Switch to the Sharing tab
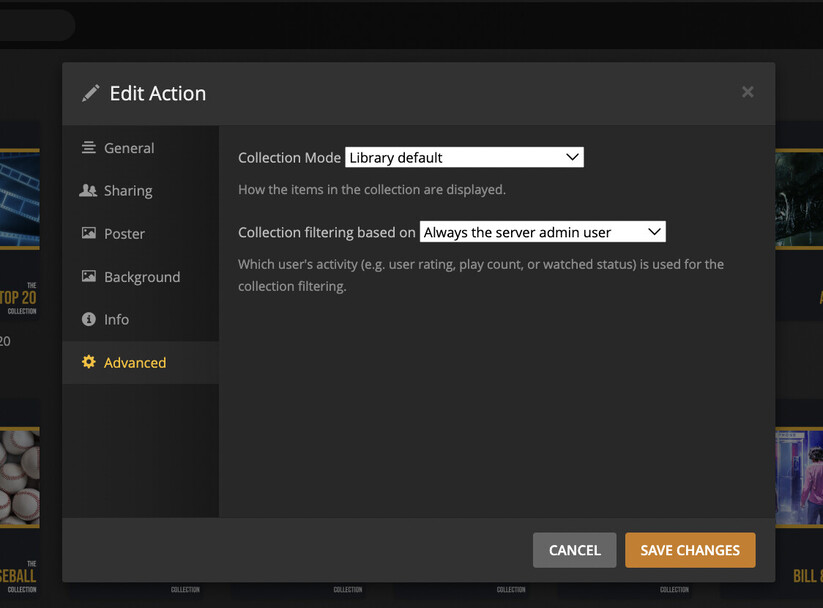This screenshot has width=823, height=608. (x=140, y=191)
